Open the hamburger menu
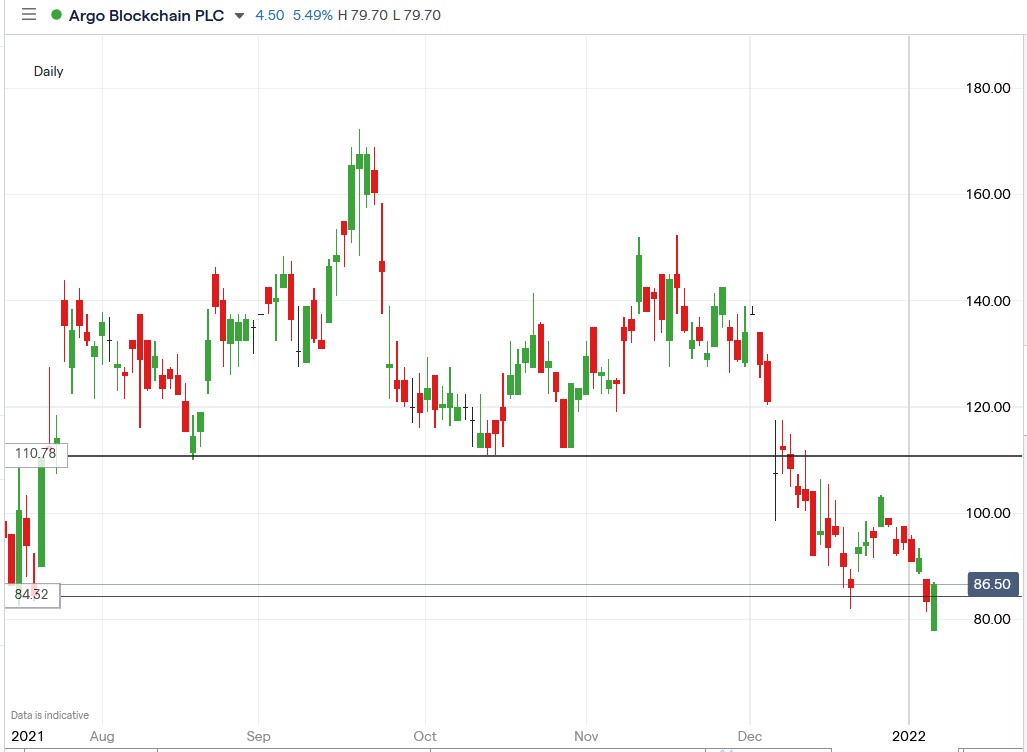The image size is (1027, 752). pos(28,15)
